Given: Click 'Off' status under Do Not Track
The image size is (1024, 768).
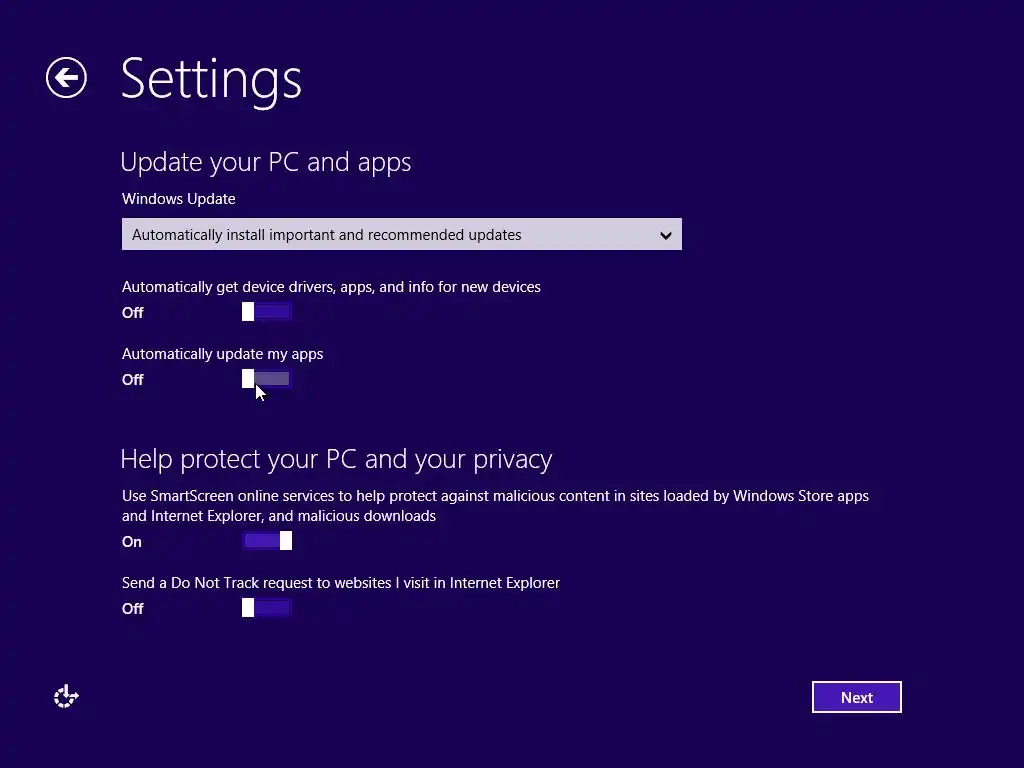Looking at the screenshot, I should coord(133,609).
